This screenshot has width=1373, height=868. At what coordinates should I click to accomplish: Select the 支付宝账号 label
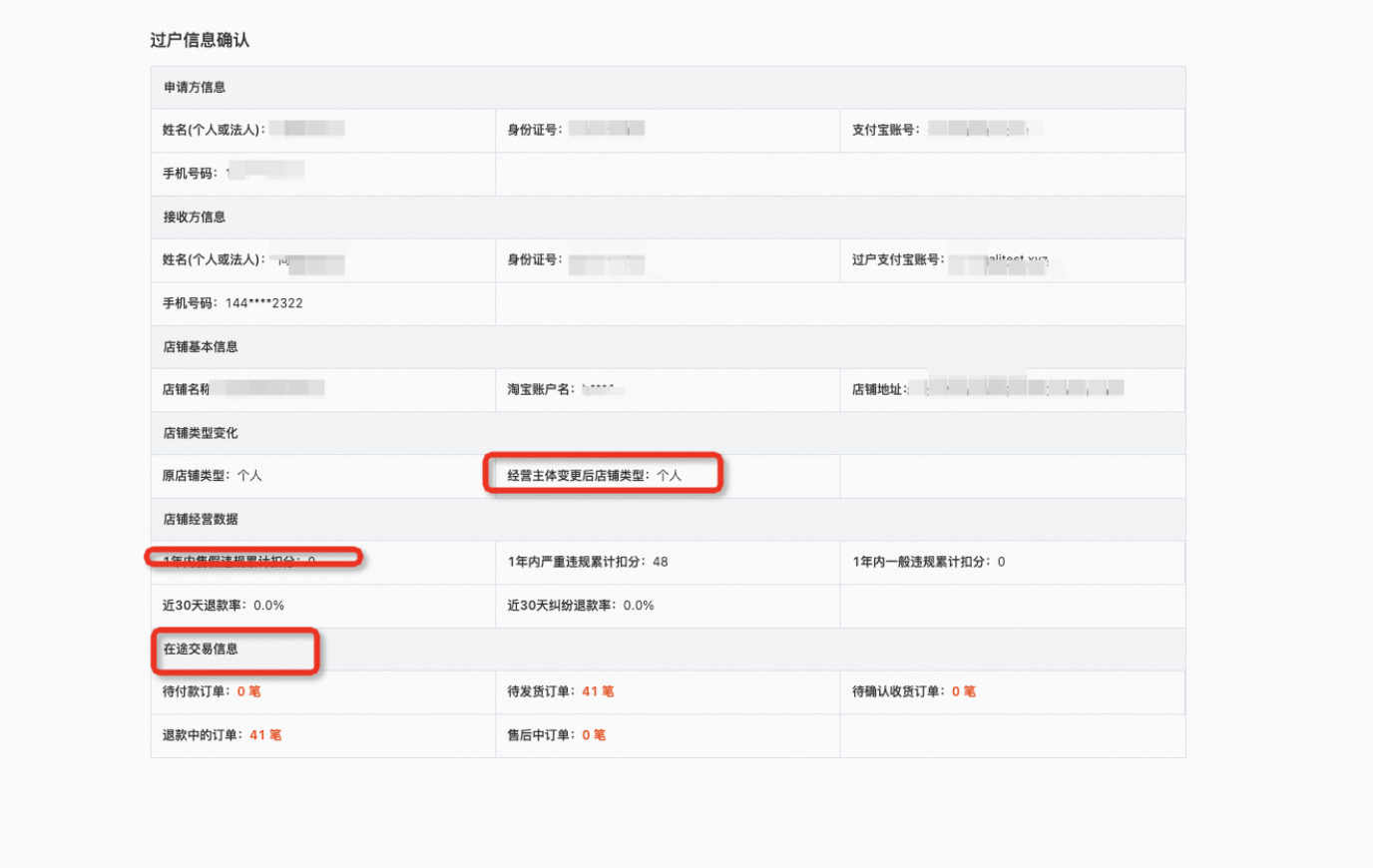point(886,130)
